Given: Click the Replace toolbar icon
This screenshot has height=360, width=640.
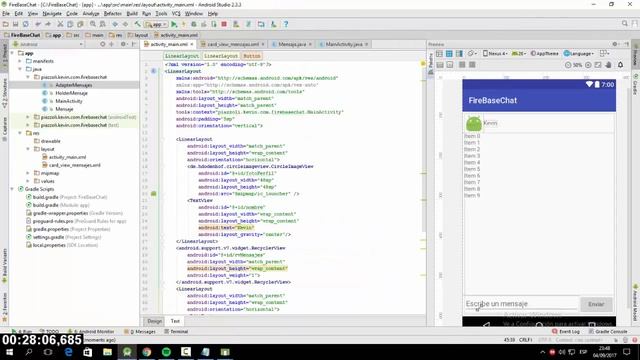Looking at the screenshot, I should click(102, 24).
